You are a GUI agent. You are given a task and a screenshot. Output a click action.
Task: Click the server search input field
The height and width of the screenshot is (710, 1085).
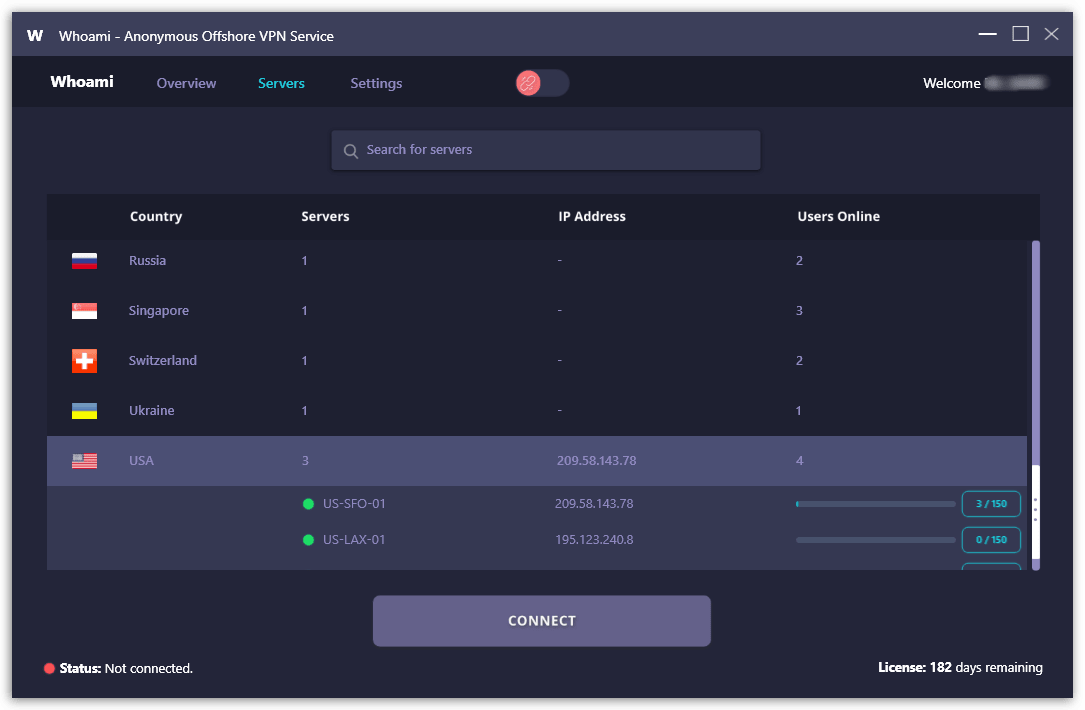click(545, 149)
